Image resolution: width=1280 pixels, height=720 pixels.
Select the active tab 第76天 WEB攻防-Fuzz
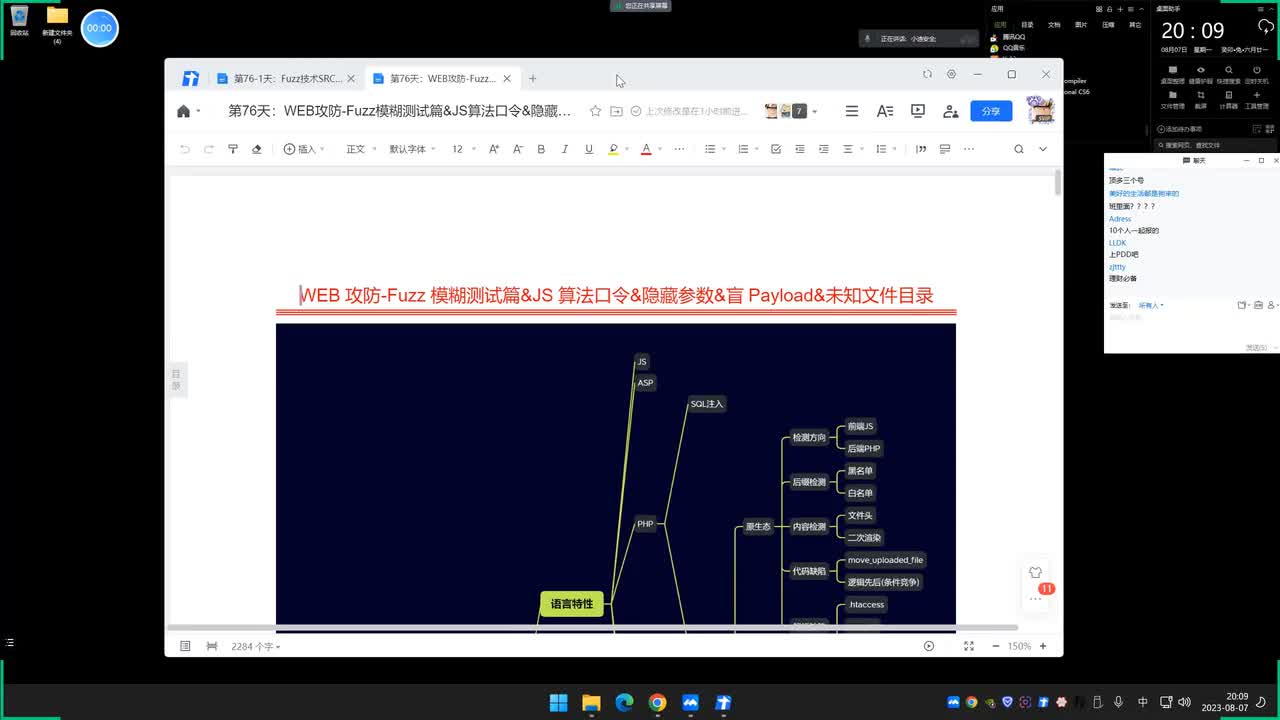pyautogui.click(x=443, y=78)
